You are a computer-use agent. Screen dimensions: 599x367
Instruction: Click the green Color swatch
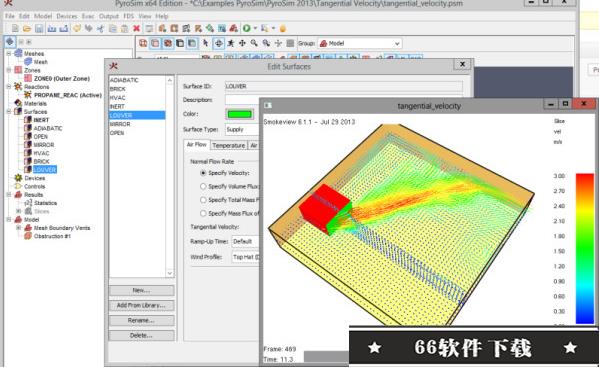click(240, 114)
